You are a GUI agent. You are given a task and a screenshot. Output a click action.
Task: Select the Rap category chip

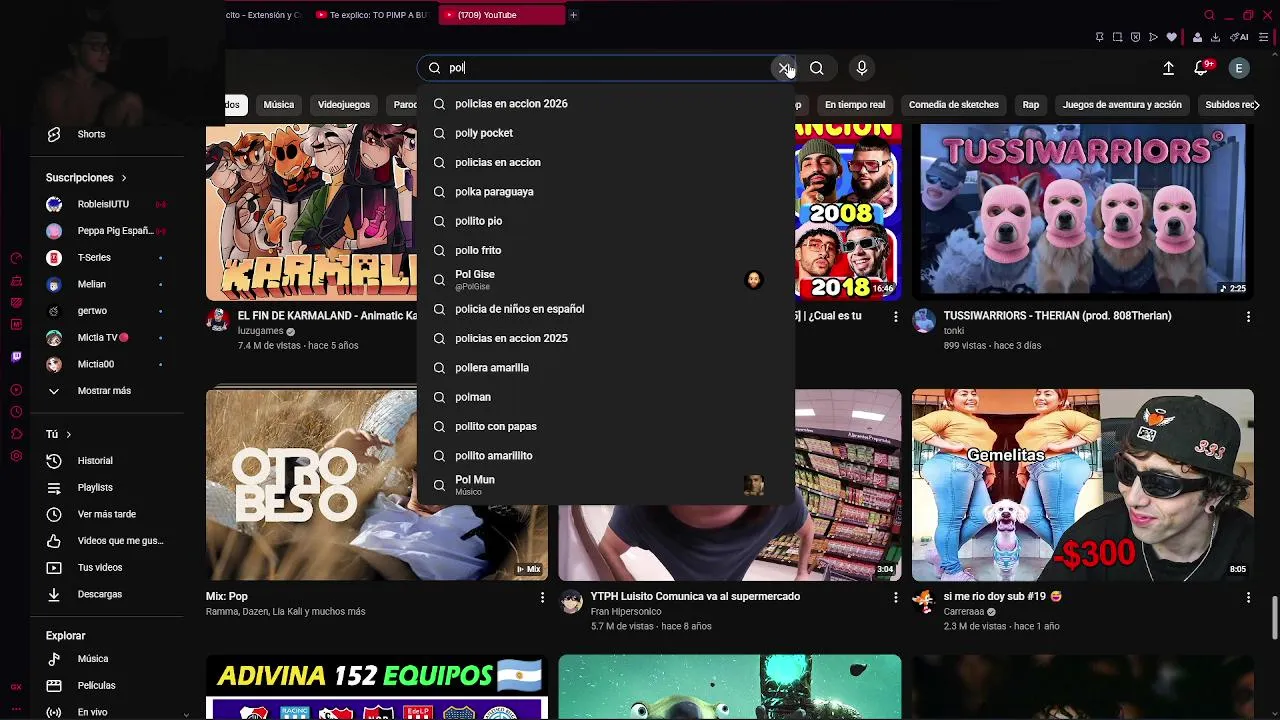point(1031,105)
